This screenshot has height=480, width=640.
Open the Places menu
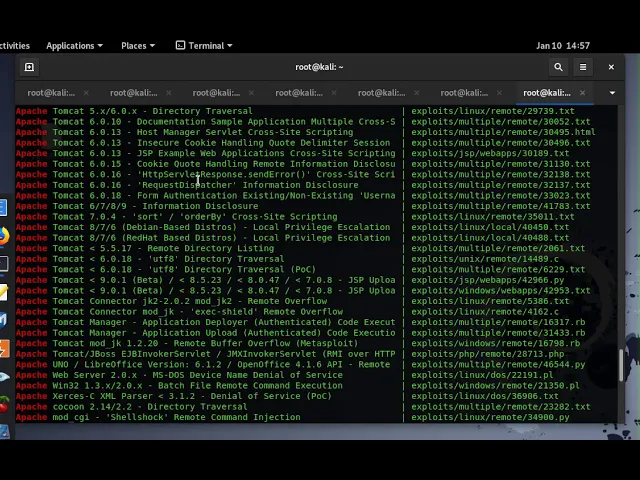click(138, 46)
